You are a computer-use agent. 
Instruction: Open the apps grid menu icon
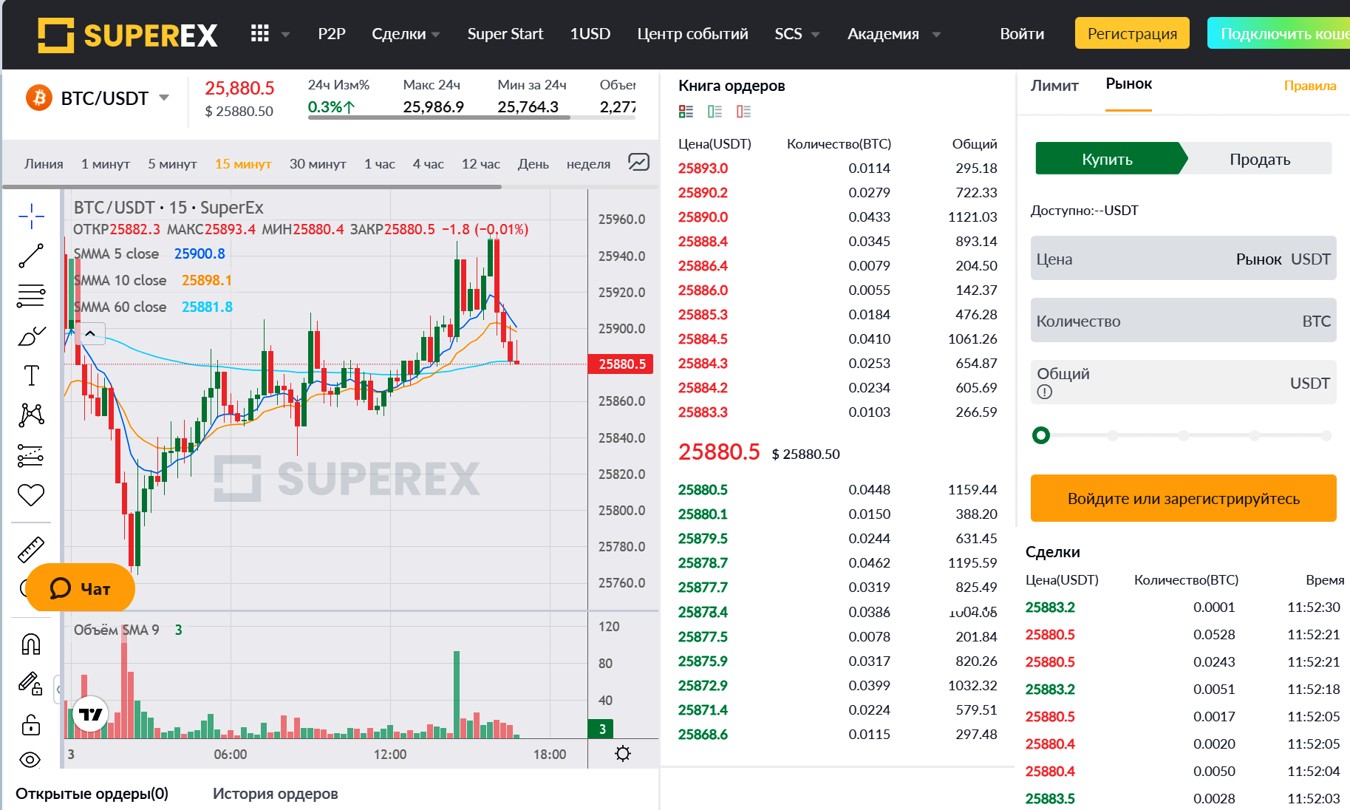260,34
